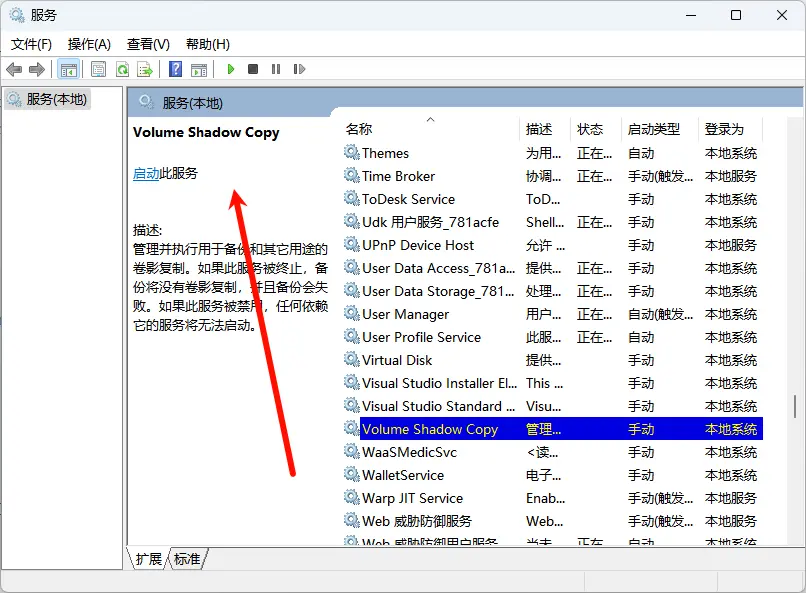This screenshot has height=593, width=806.
Task: Click gear icon beside User Manager
Action: coord(352,313)
